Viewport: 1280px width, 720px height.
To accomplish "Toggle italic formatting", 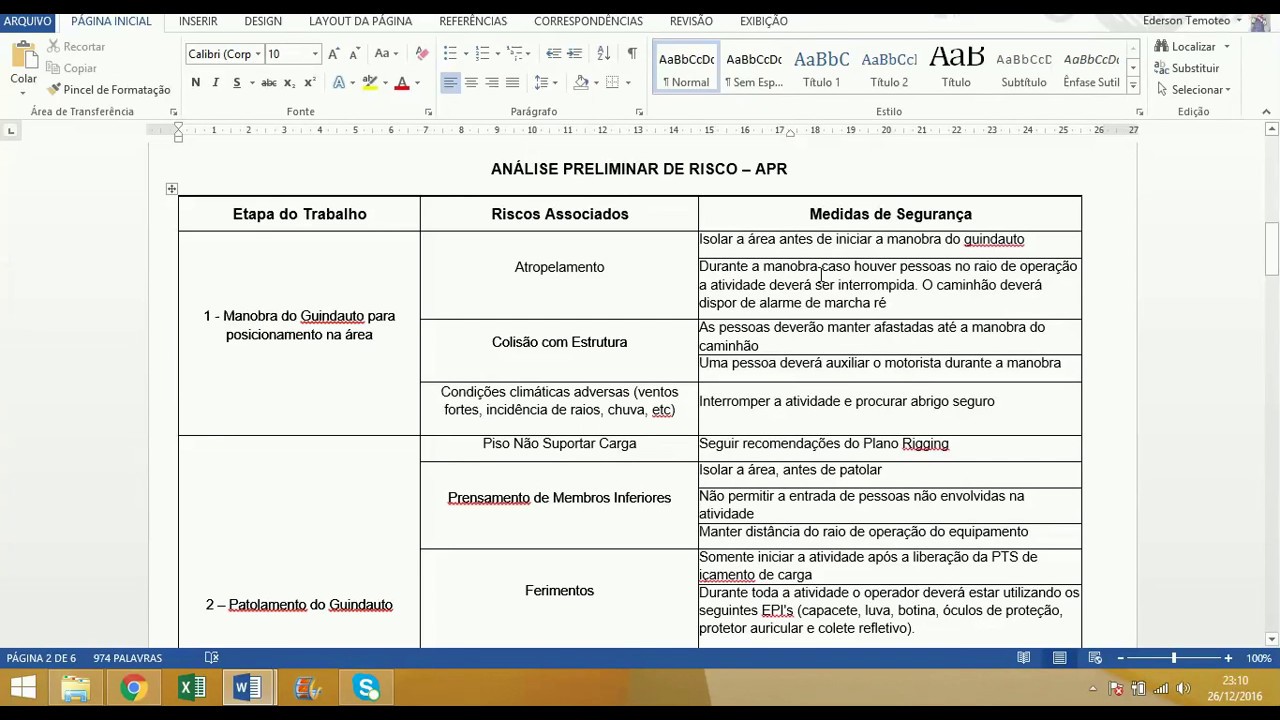I will pyautogui.click(x=215, y=83).
